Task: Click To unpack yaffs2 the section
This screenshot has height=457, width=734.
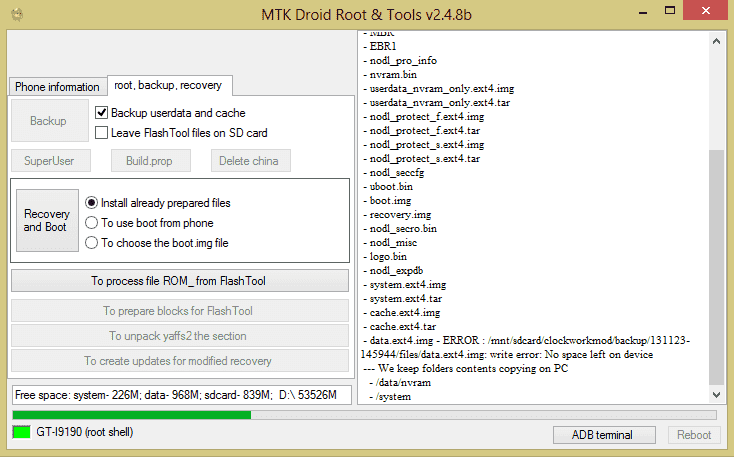Action: pyautogui.click(x=180, y=336)
